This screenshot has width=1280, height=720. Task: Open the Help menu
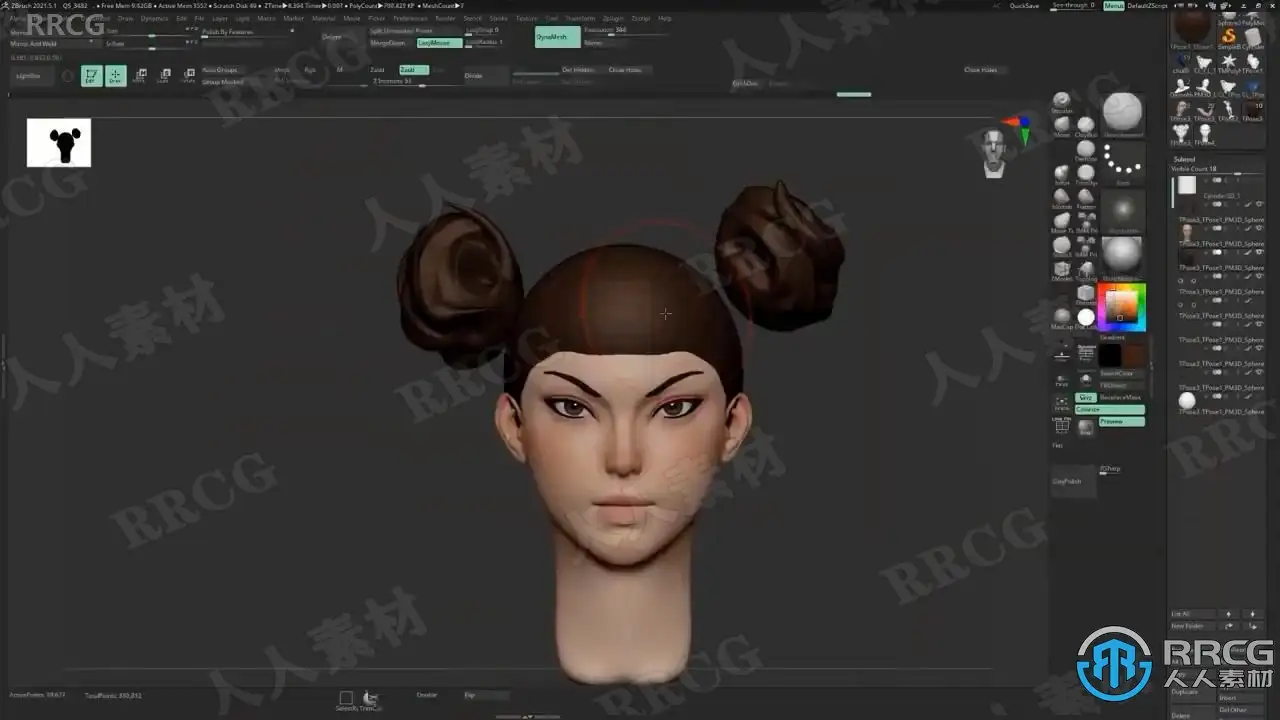pyautogui.click(x=665, y=18)
